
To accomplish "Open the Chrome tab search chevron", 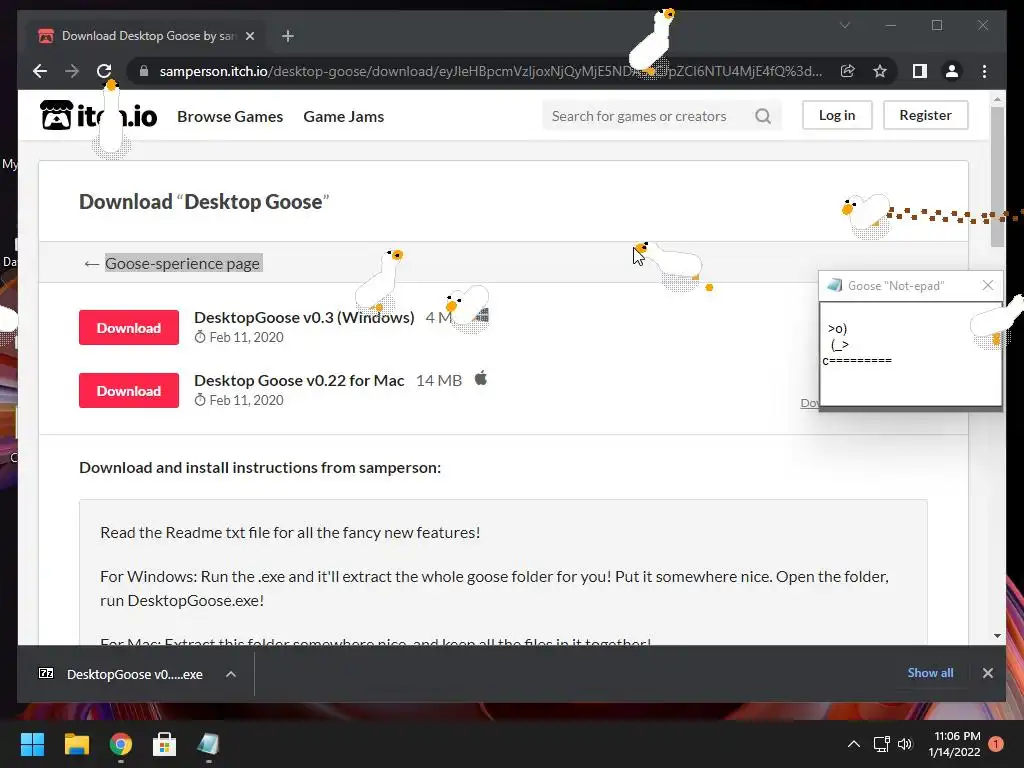I will click(845, 25).
